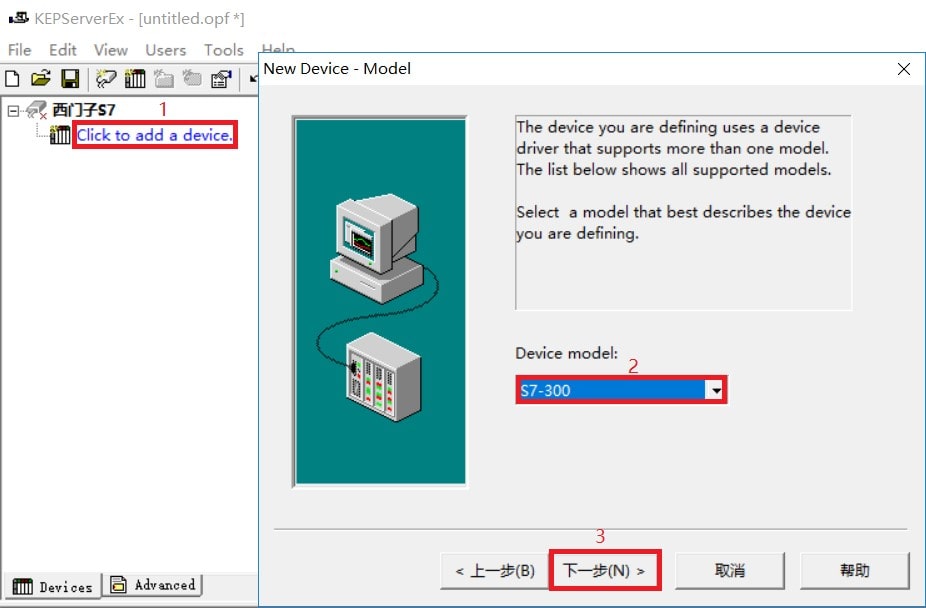Viewport: 926px width, 608px height.
Task: Open the View menu
Action: coord(110,50)
